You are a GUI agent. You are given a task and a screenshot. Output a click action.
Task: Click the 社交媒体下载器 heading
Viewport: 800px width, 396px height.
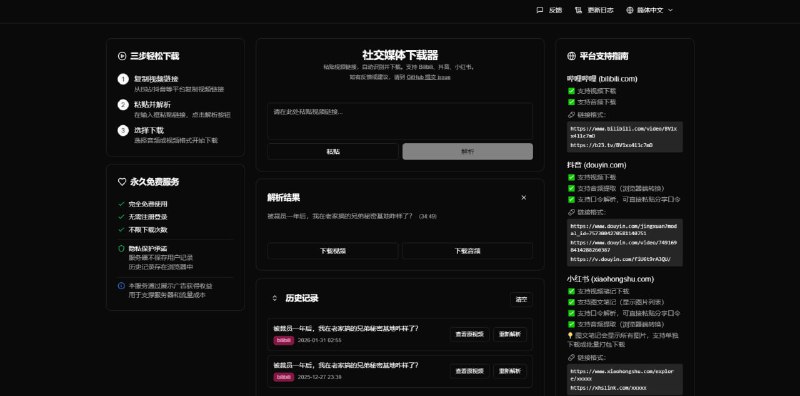coord(400,55)
